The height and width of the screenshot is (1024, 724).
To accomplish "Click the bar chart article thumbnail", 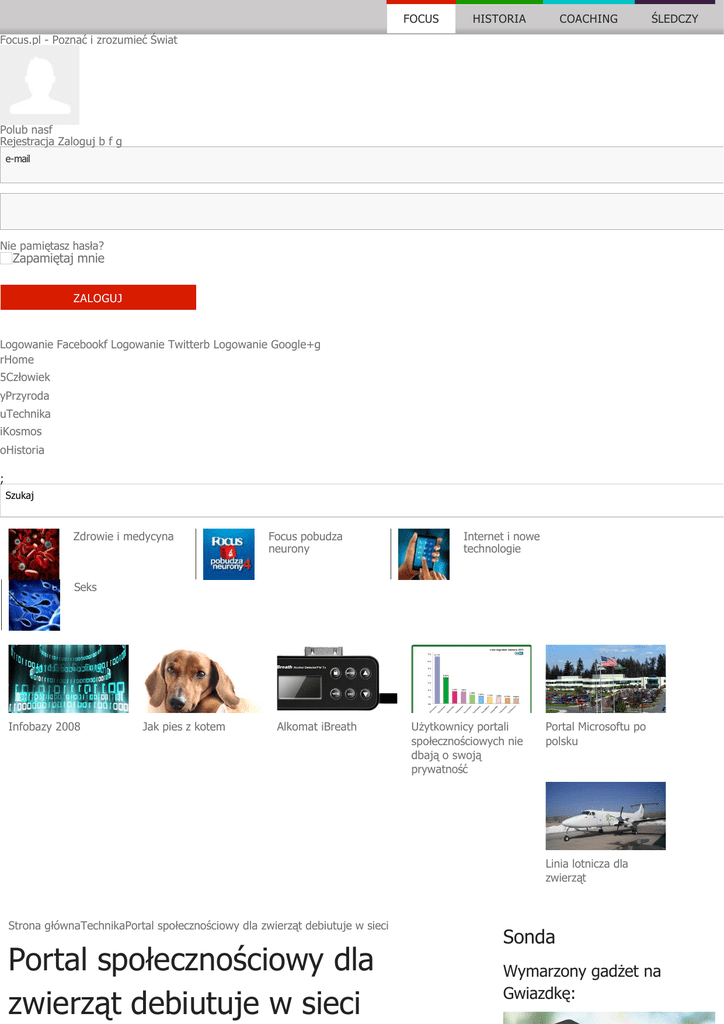I will pos(471,678).
